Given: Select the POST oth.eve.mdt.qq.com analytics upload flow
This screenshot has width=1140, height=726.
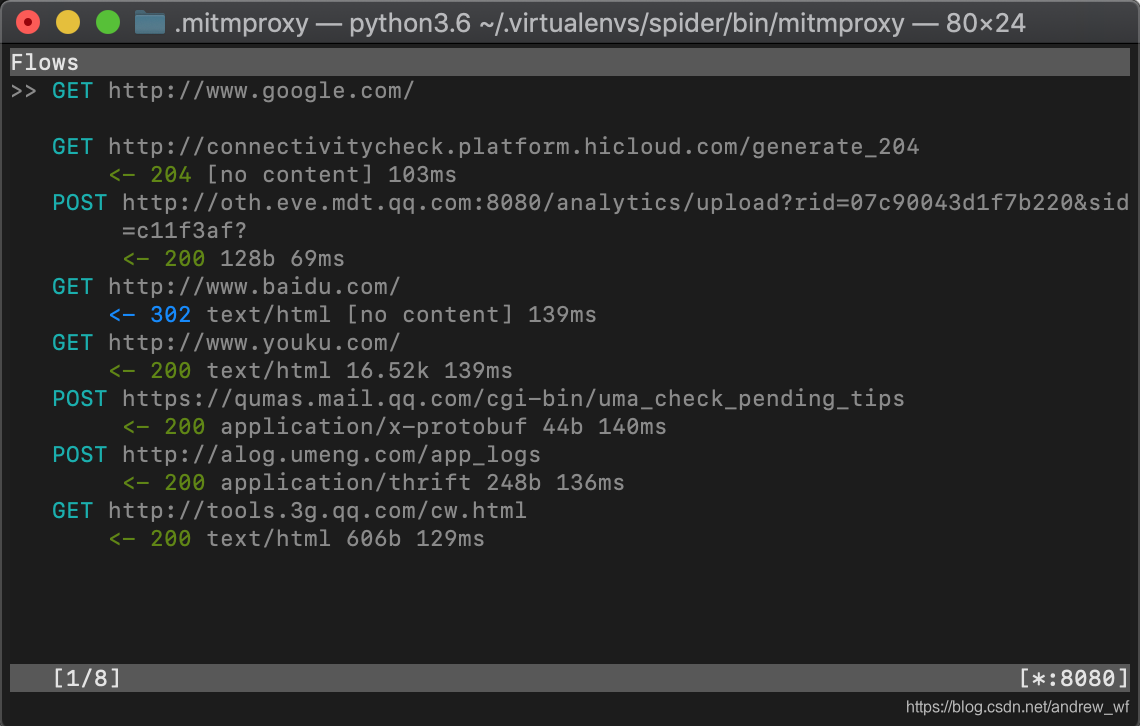Looking at the screenshot, I should click(590, 202).
